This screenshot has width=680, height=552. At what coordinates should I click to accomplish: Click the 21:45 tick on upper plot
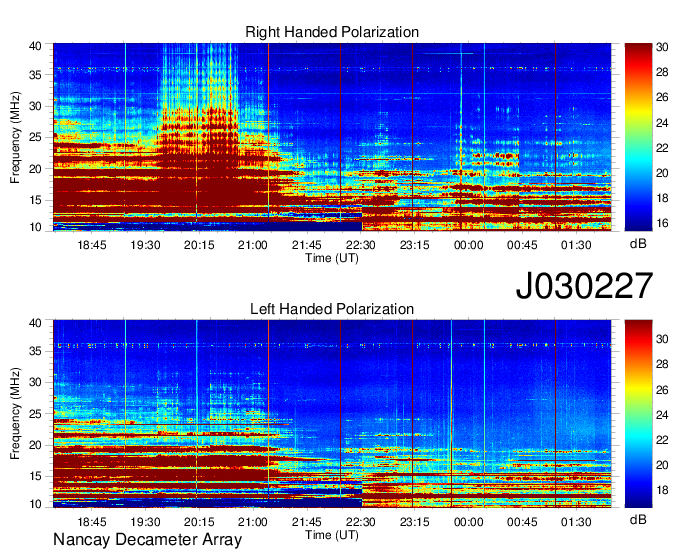pos(307,245)
